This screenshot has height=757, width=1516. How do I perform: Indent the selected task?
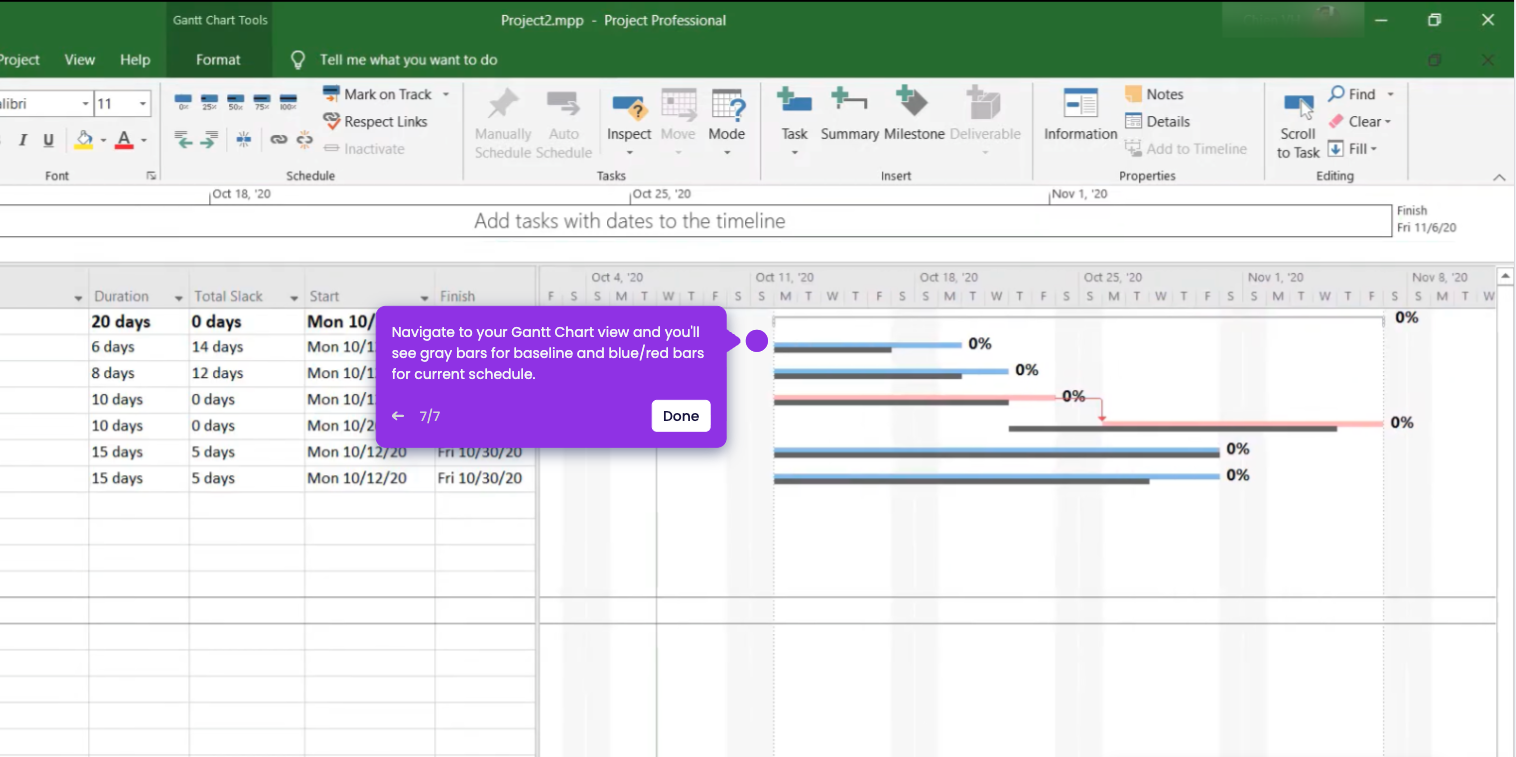click(x=209, y=140)
